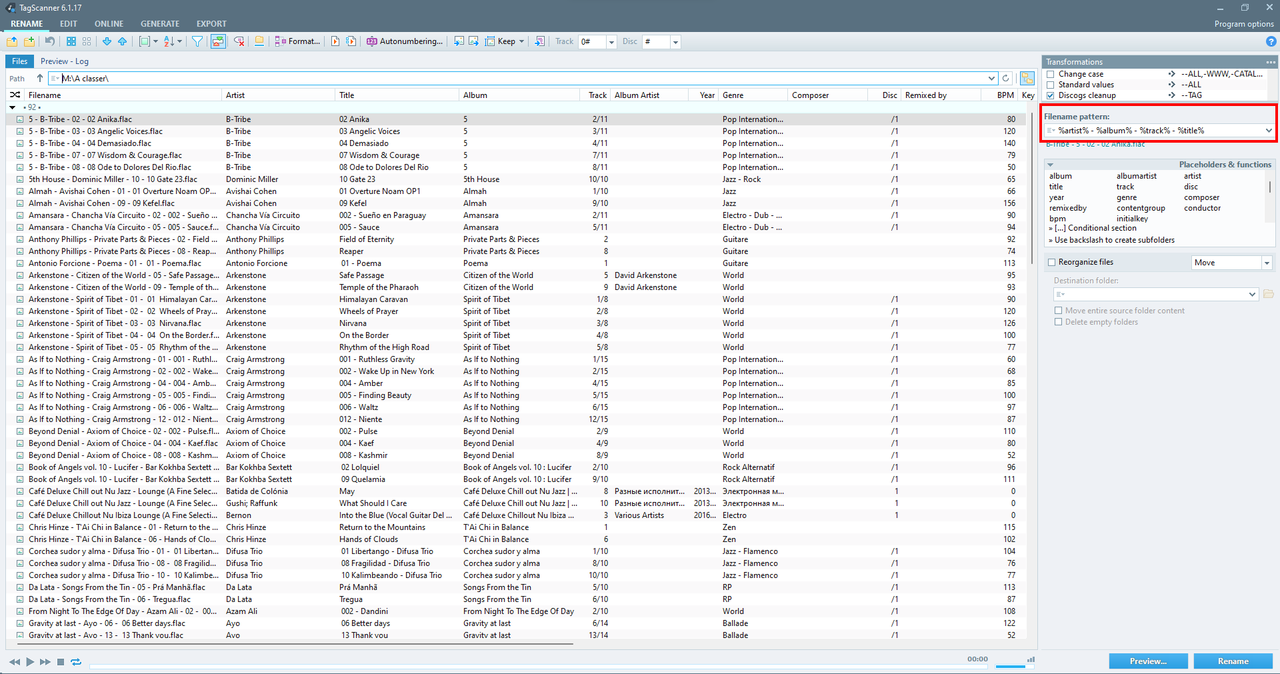Collapse the Placeholders & functions section

tap(1051, 164)
